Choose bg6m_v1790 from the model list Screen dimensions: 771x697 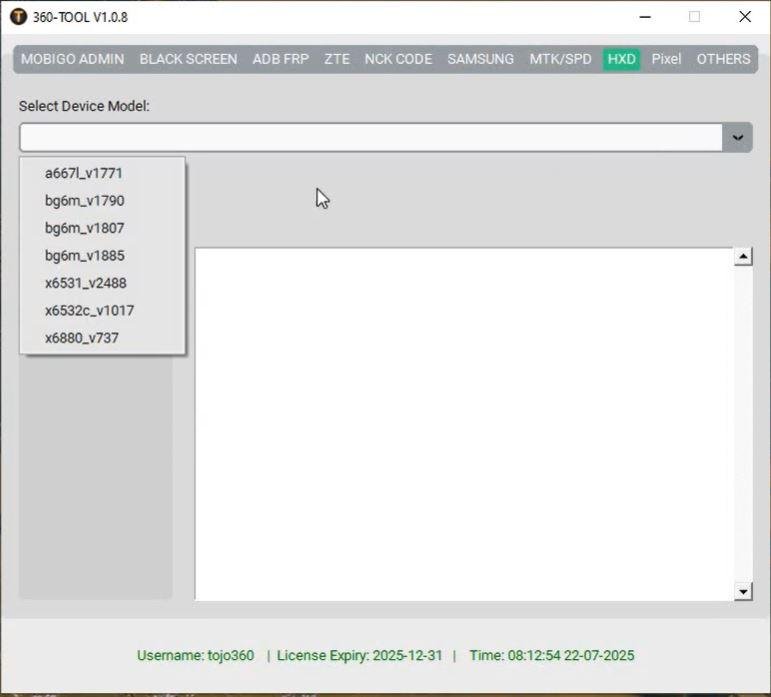click(x=102, y=201)
